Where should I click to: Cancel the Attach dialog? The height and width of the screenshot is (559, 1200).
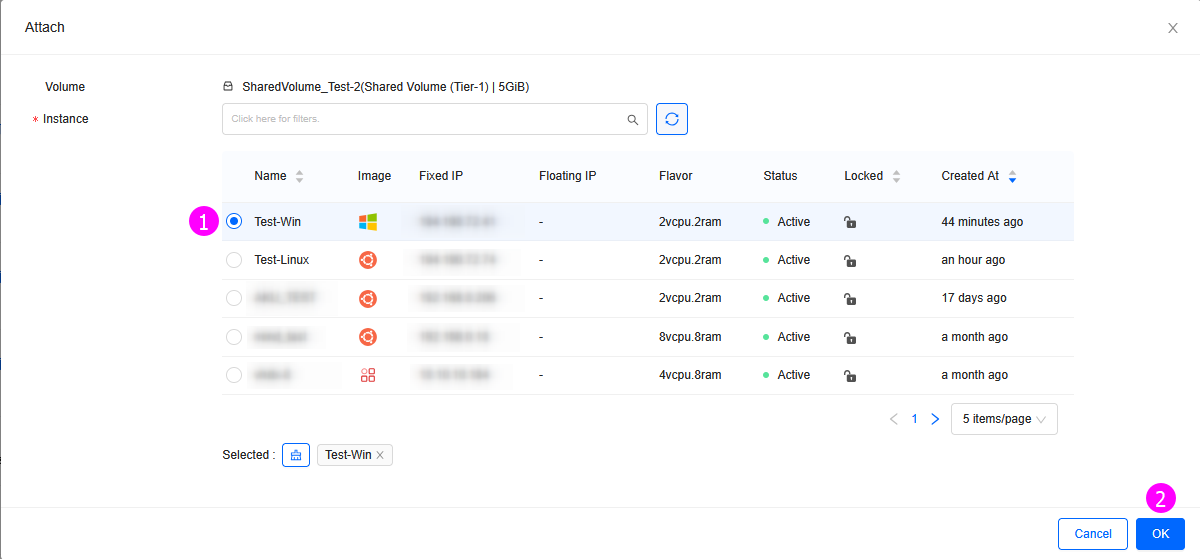click(1093, 534)
